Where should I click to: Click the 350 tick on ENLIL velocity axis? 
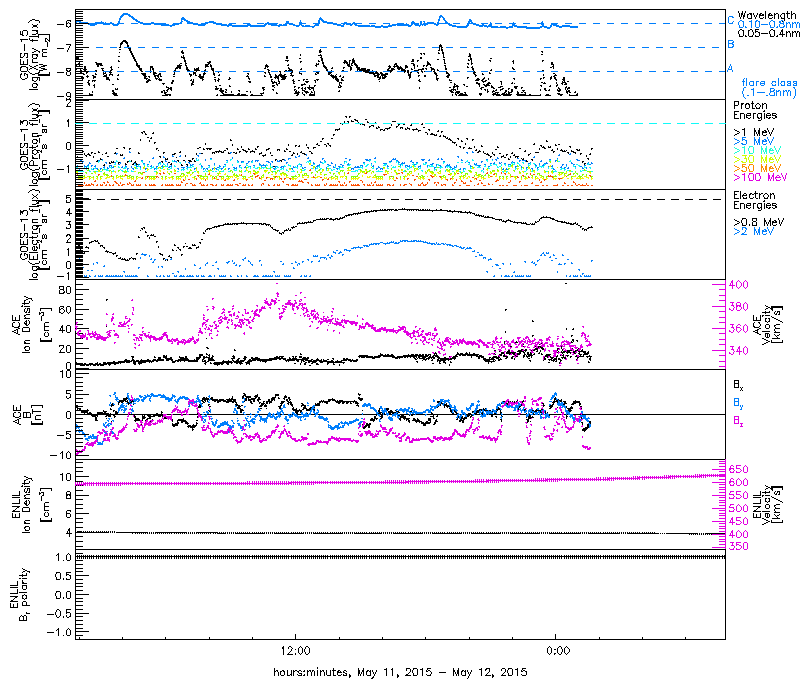point(738,546)
